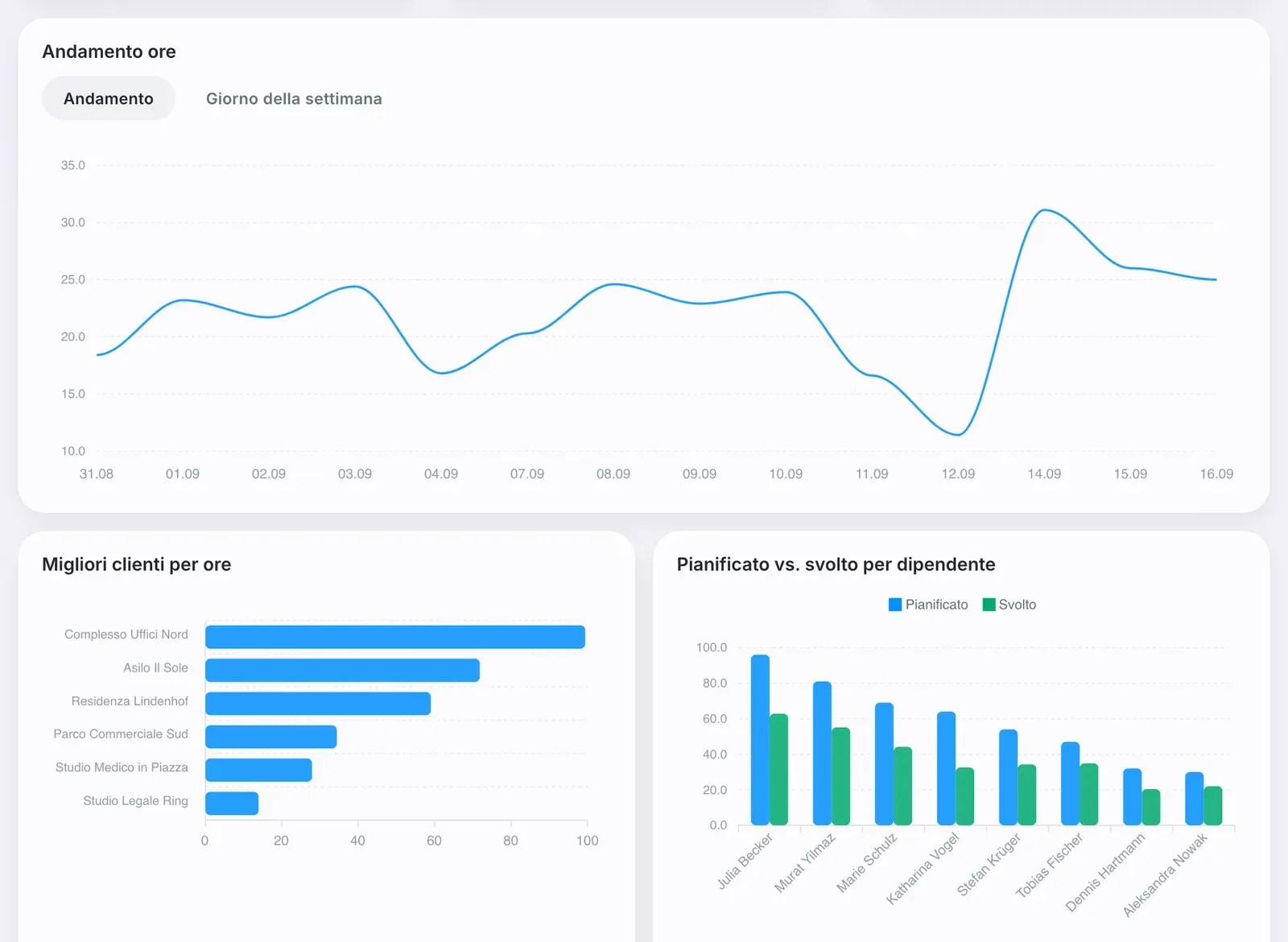Switch to the Andamento tab
The image size is (1288, 942).
pos(109,98)
